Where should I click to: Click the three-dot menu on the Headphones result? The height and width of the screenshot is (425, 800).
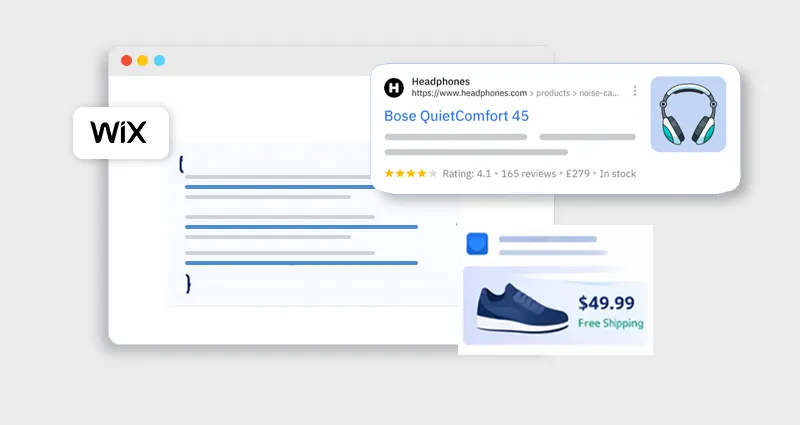tap(635, 91)
